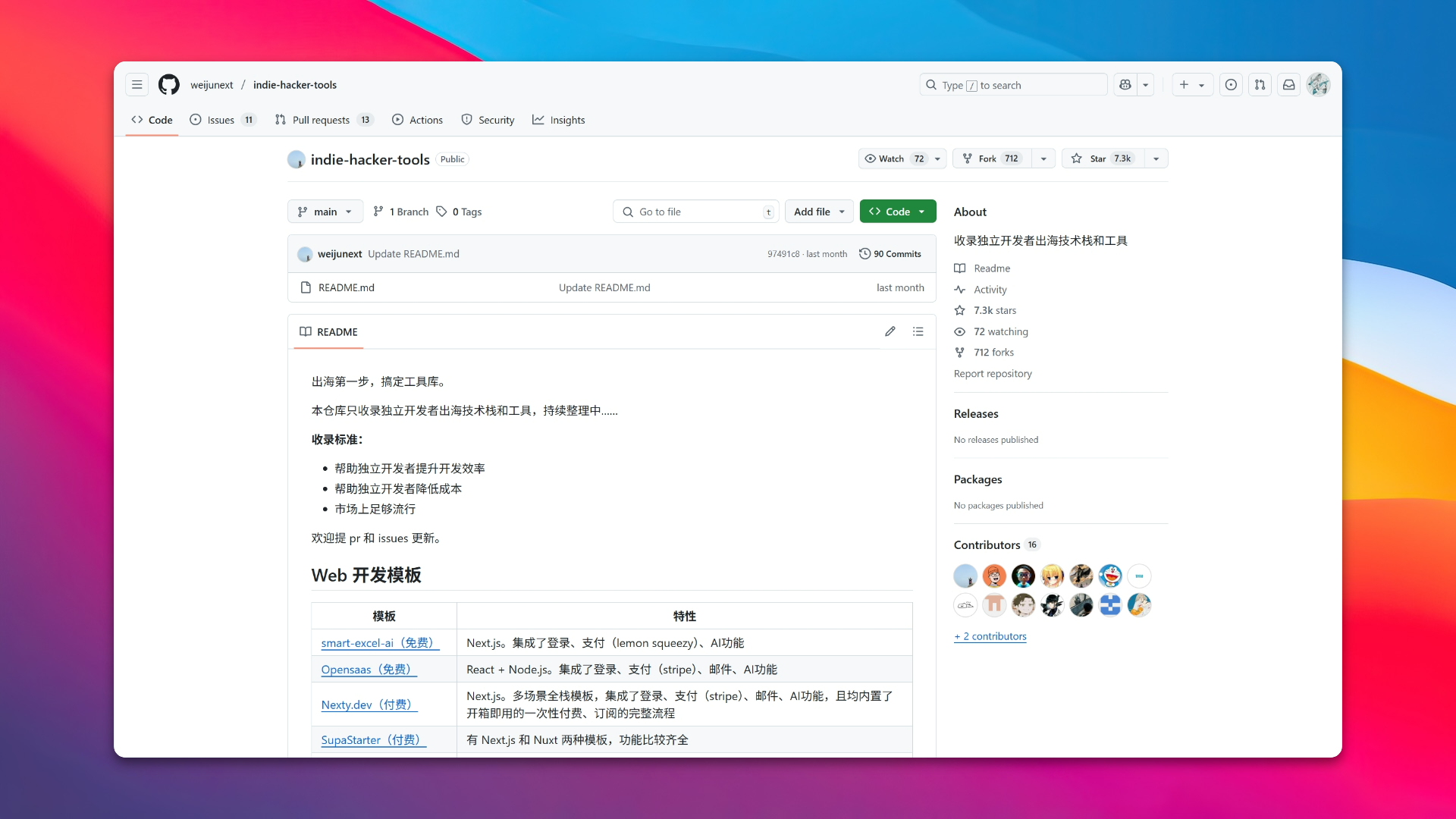Expand the Fork options dropdown arrow

coord(1044,158)
